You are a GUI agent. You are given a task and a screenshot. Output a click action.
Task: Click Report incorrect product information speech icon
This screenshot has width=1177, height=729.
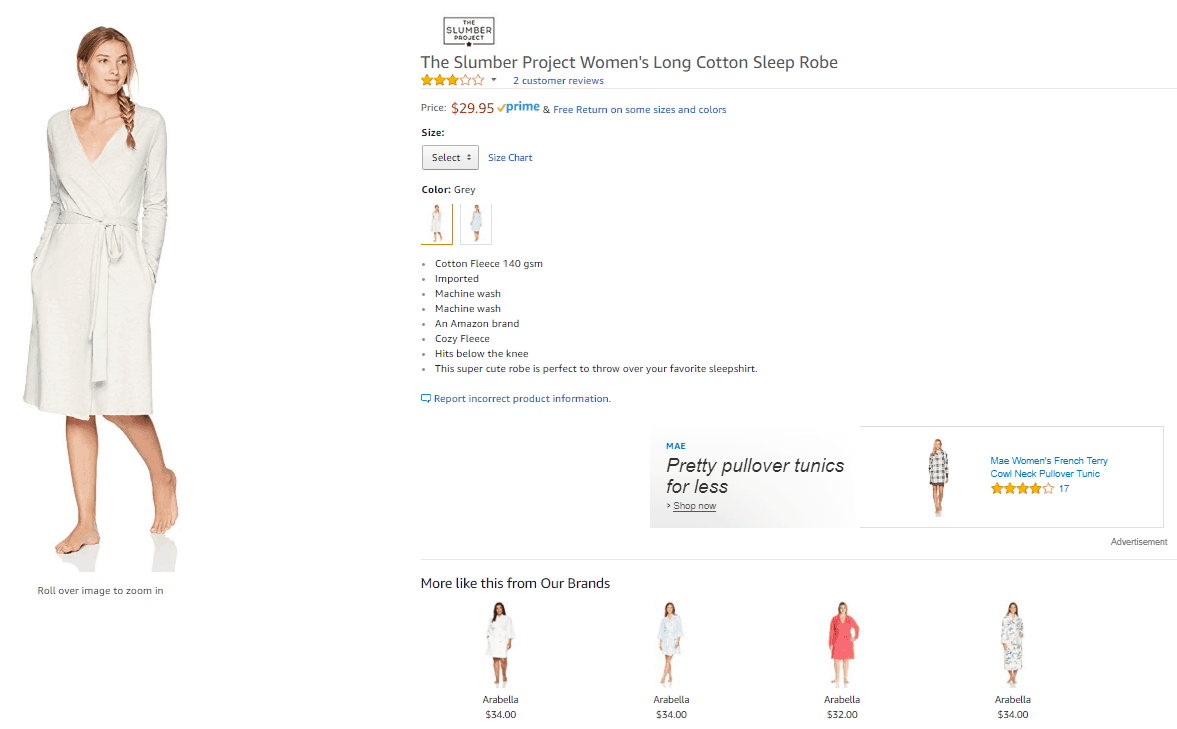point(426,399)
